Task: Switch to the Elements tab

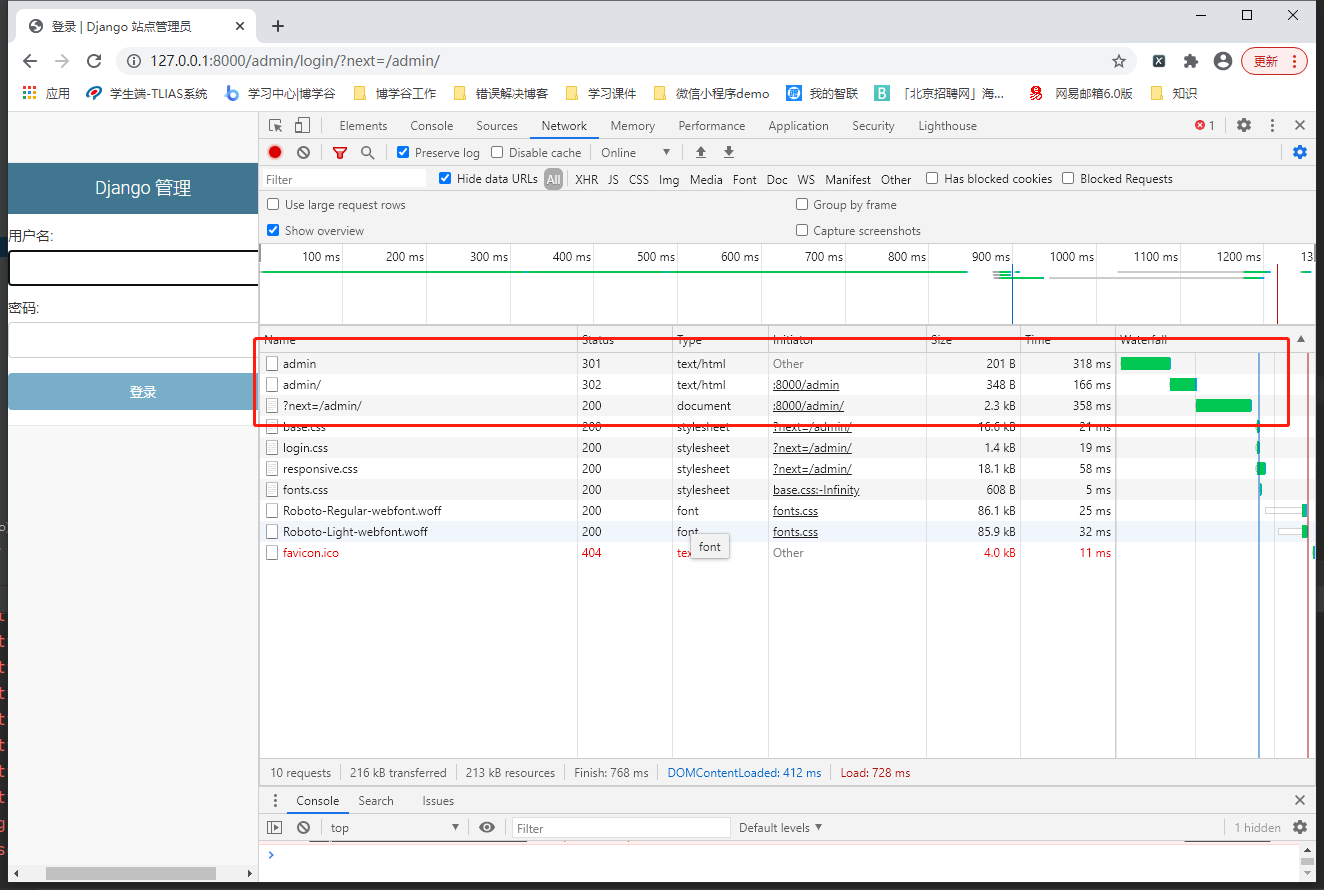Action: click(x=363, y=125)
